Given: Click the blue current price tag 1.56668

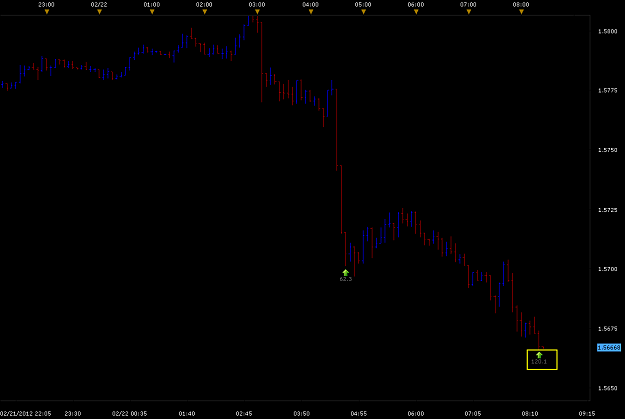Looking at the screenshot, I should (x=609, y=348).
